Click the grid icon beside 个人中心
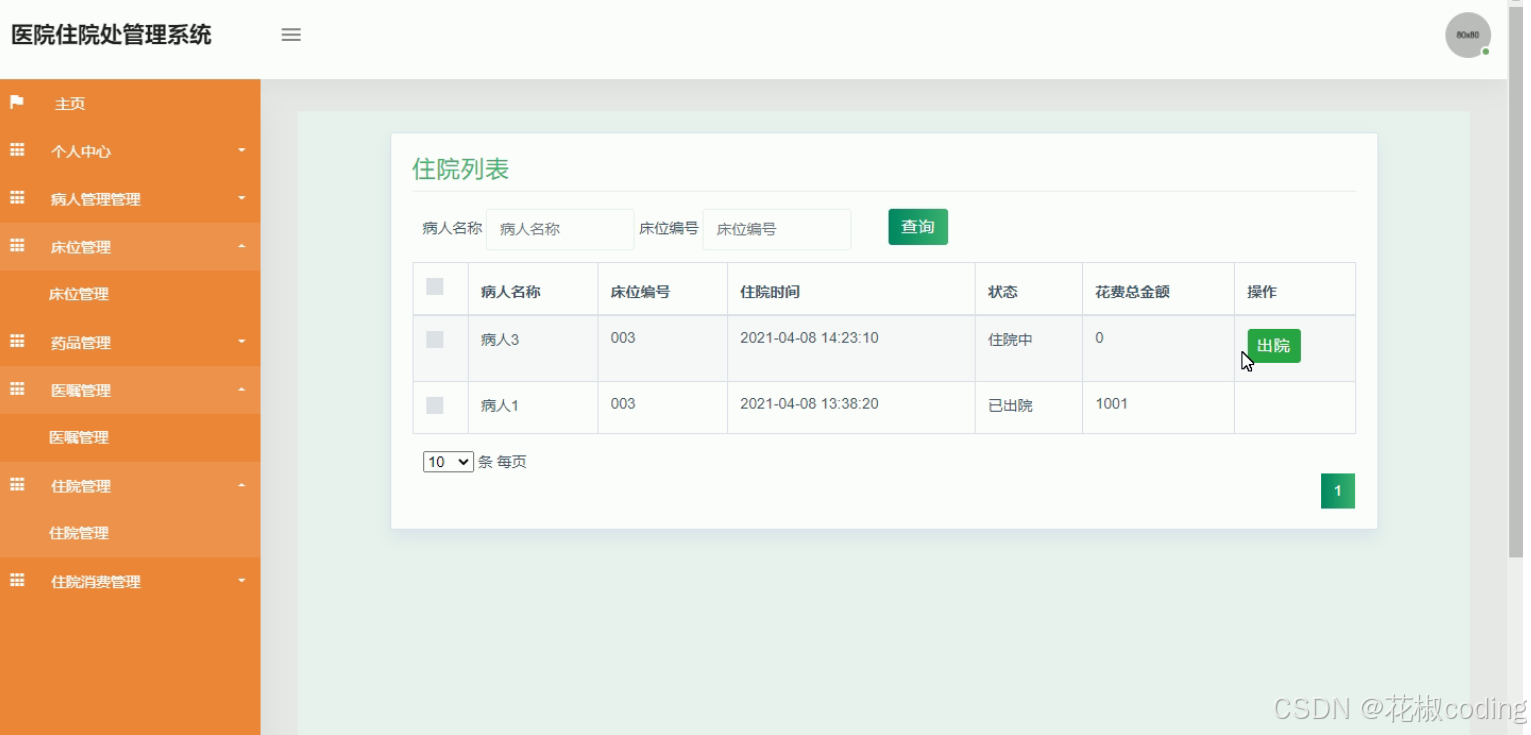The width and height of the screenshot is (1531, 735). 15,150
